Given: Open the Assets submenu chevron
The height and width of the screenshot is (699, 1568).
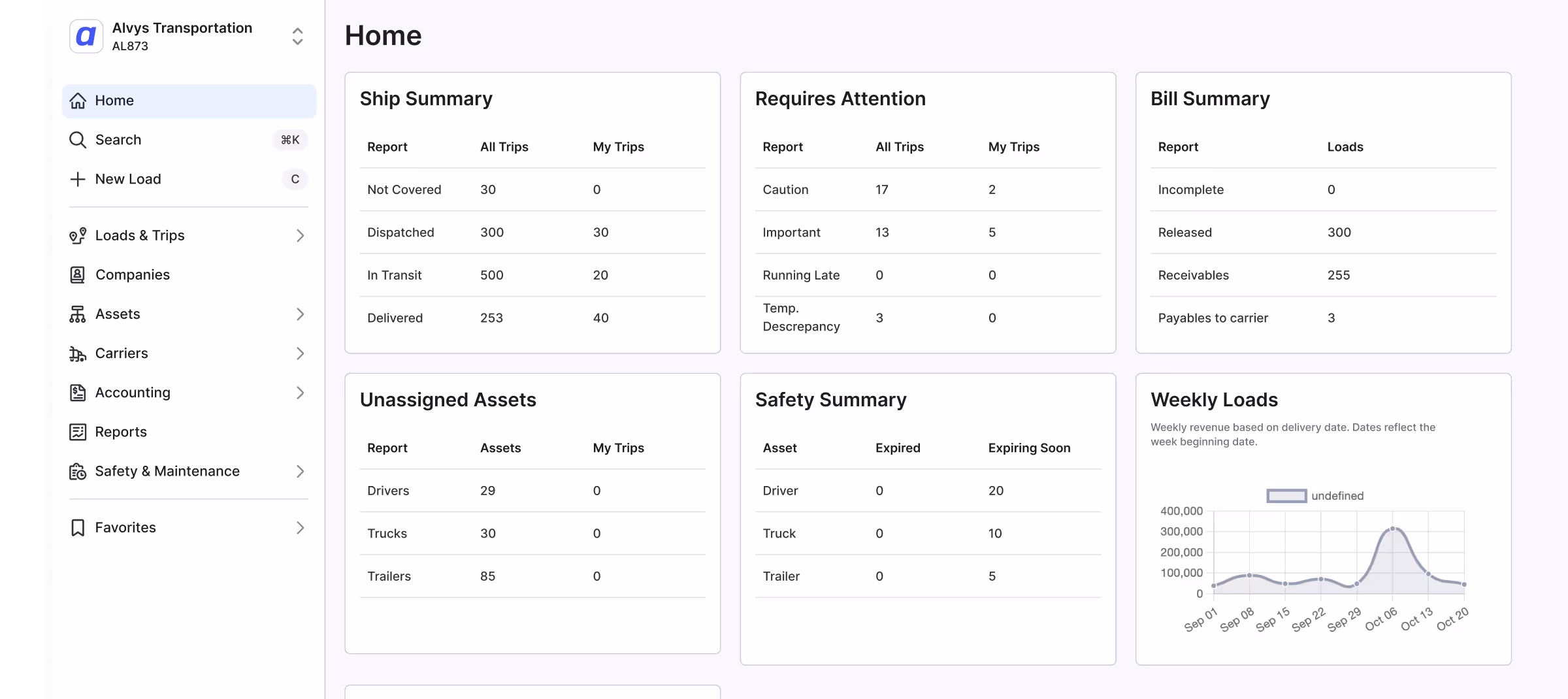Looking at the screenshot, I should coord(300,314).
